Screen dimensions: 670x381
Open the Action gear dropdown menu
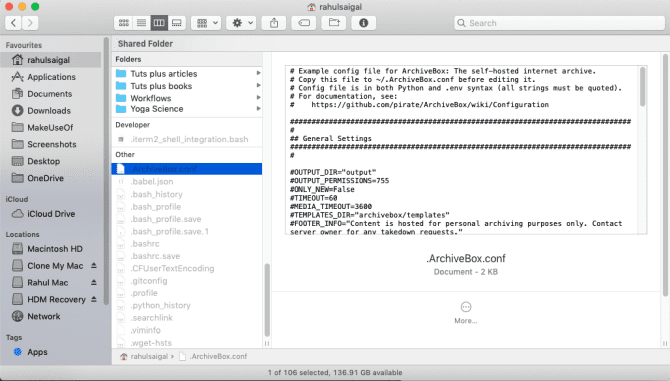(241, 23)
